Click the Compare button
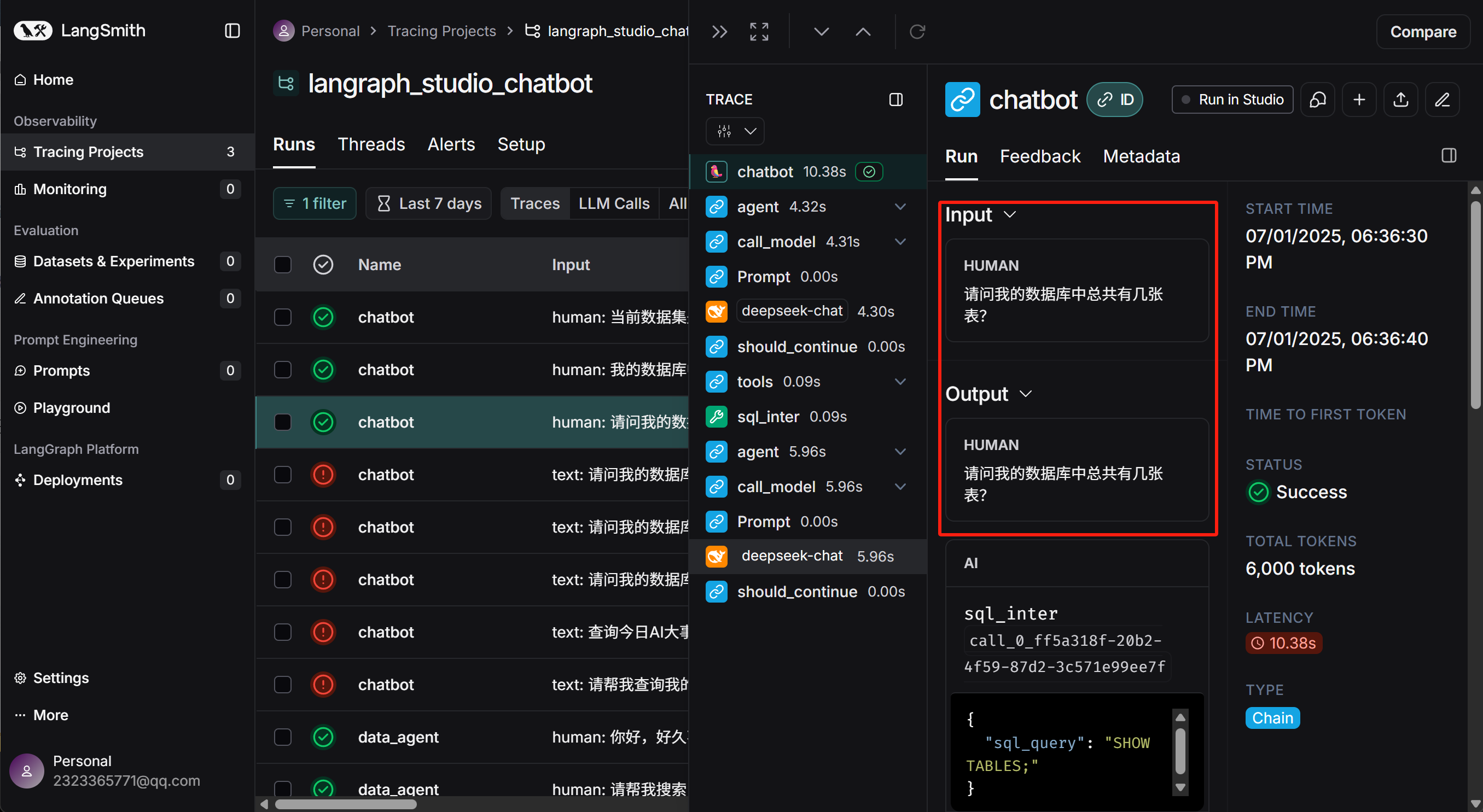The image size is (1483, 812). tap(1423, 32)
